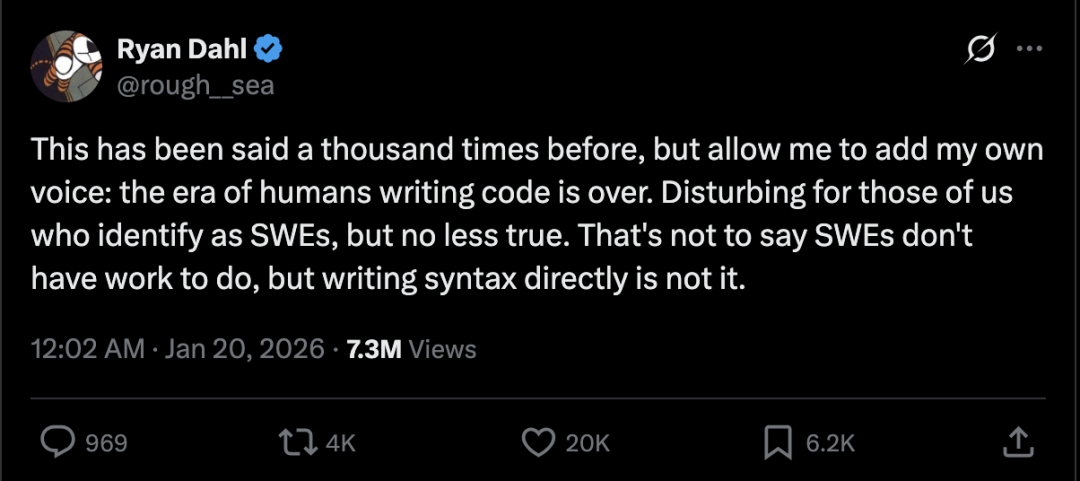Click the 6.2K bookmarks count
This screenshot has height=481, width=1080.
point(828,442)
